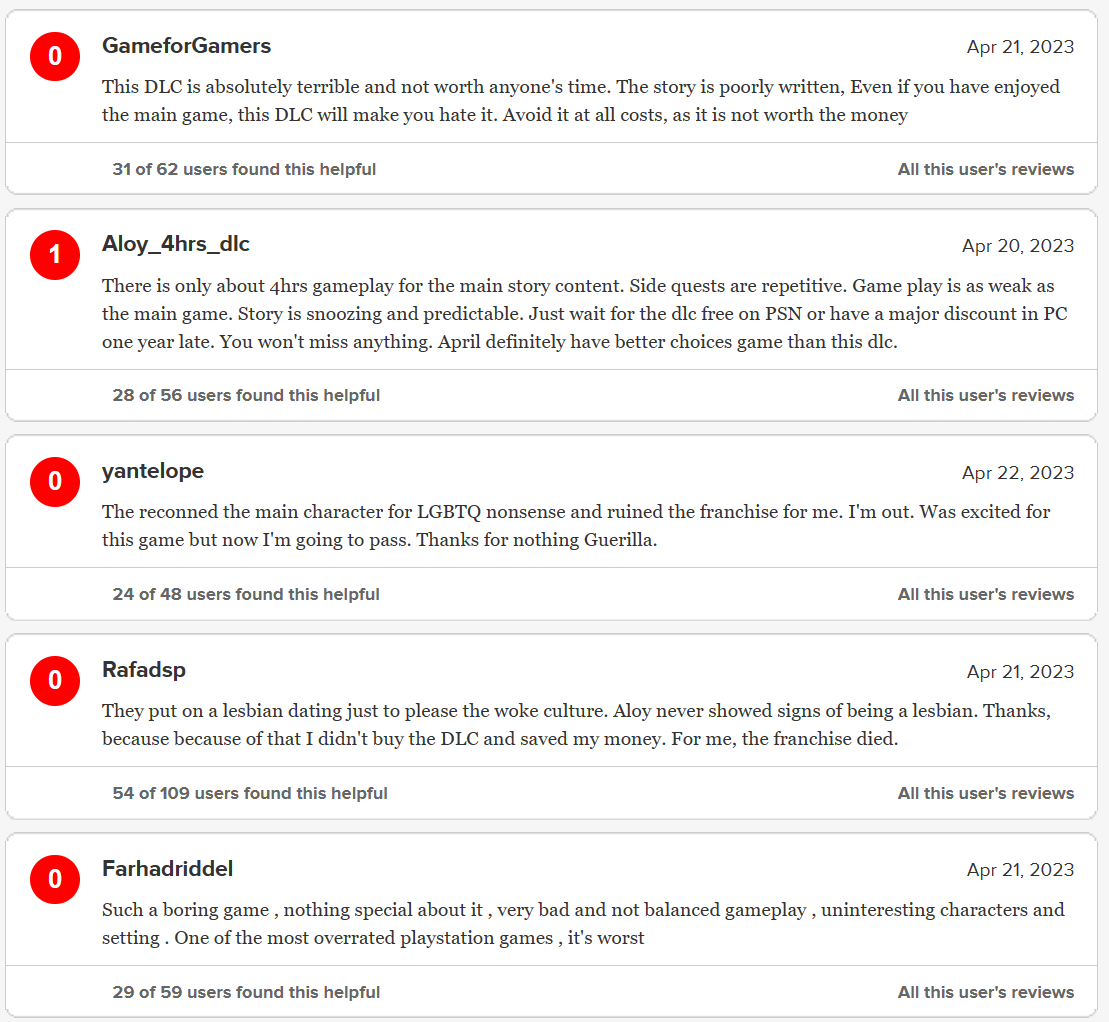Open Aloy_4hrs_dlc user profile
Screen dimensions: 1109x1022
tap(176, 244)
